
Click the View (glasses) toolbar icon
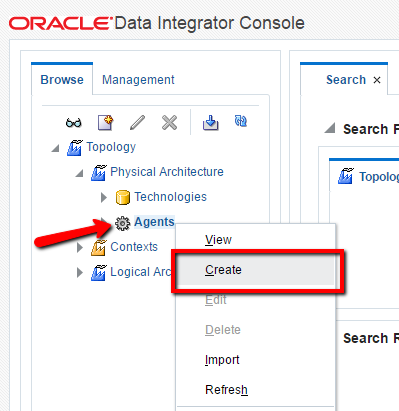(73, 123)
